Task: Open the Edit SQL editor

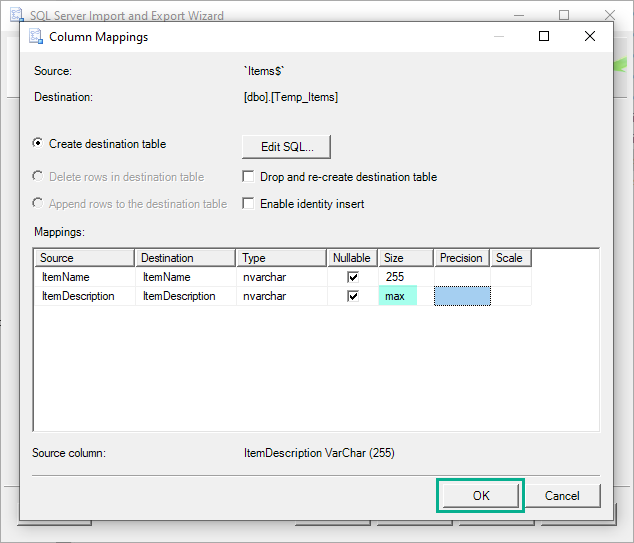Action: pos(286,147)
